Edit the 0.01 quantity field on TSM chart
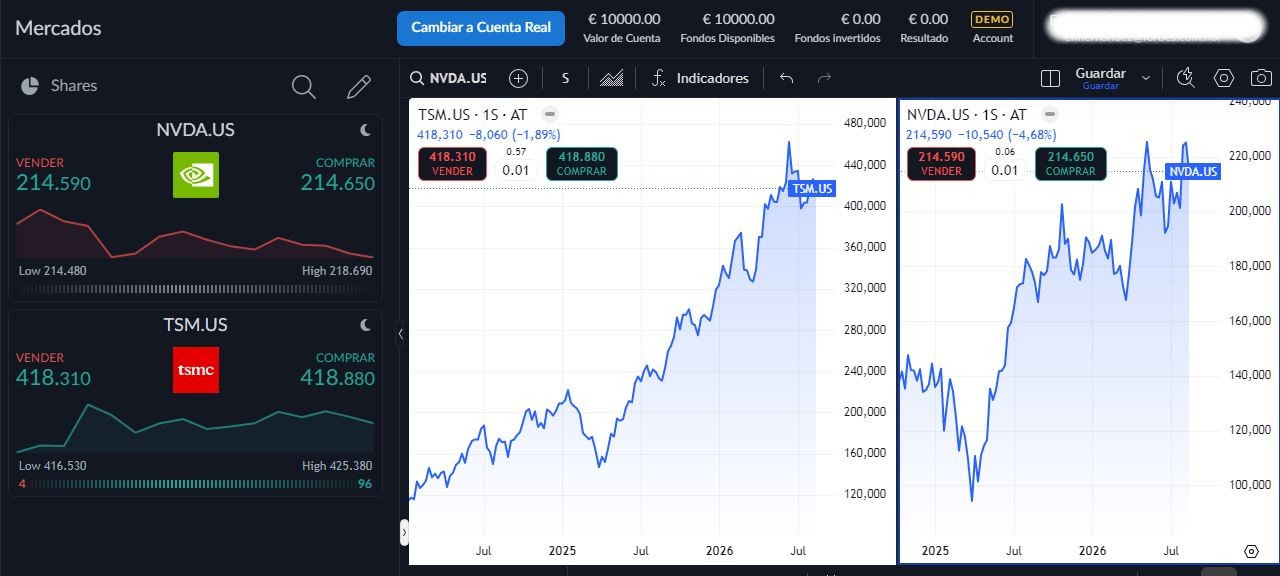This screenshot has width=1280, height=576. 516,169
